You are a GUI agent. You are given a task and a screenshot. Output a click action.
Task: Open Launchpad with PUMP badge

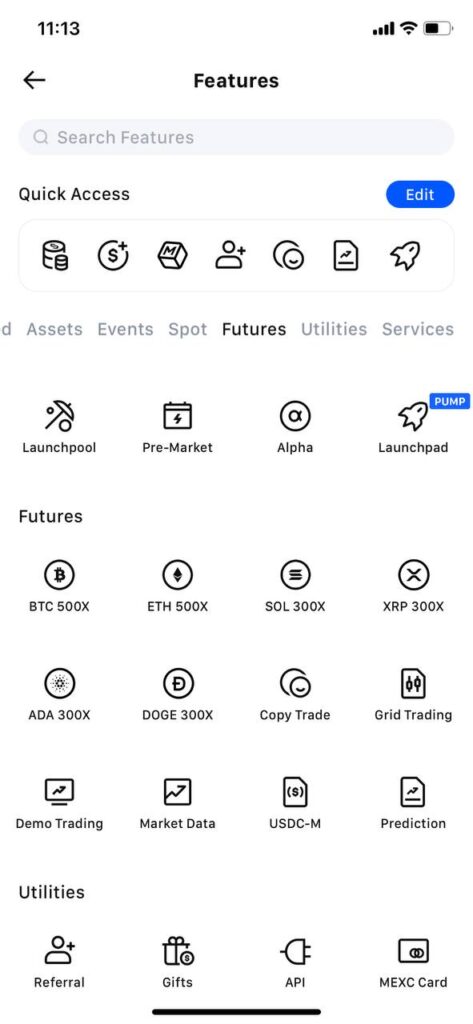(x=413, y=428)
